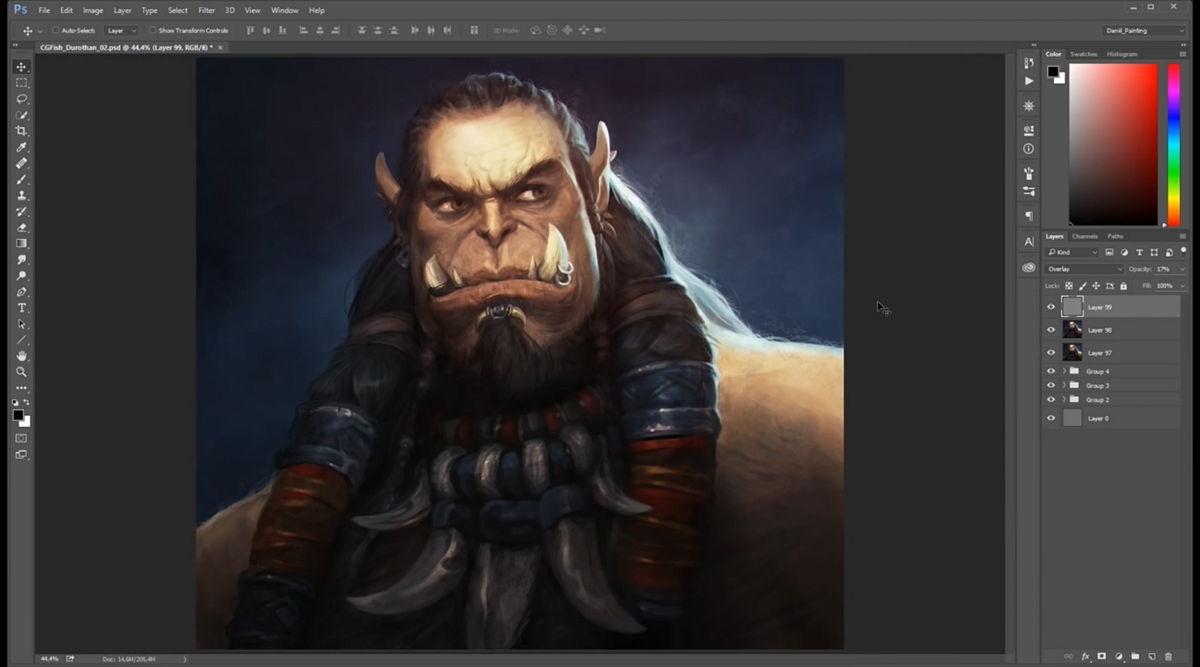Switch to the Histogram tab

tap(1122, 54)
